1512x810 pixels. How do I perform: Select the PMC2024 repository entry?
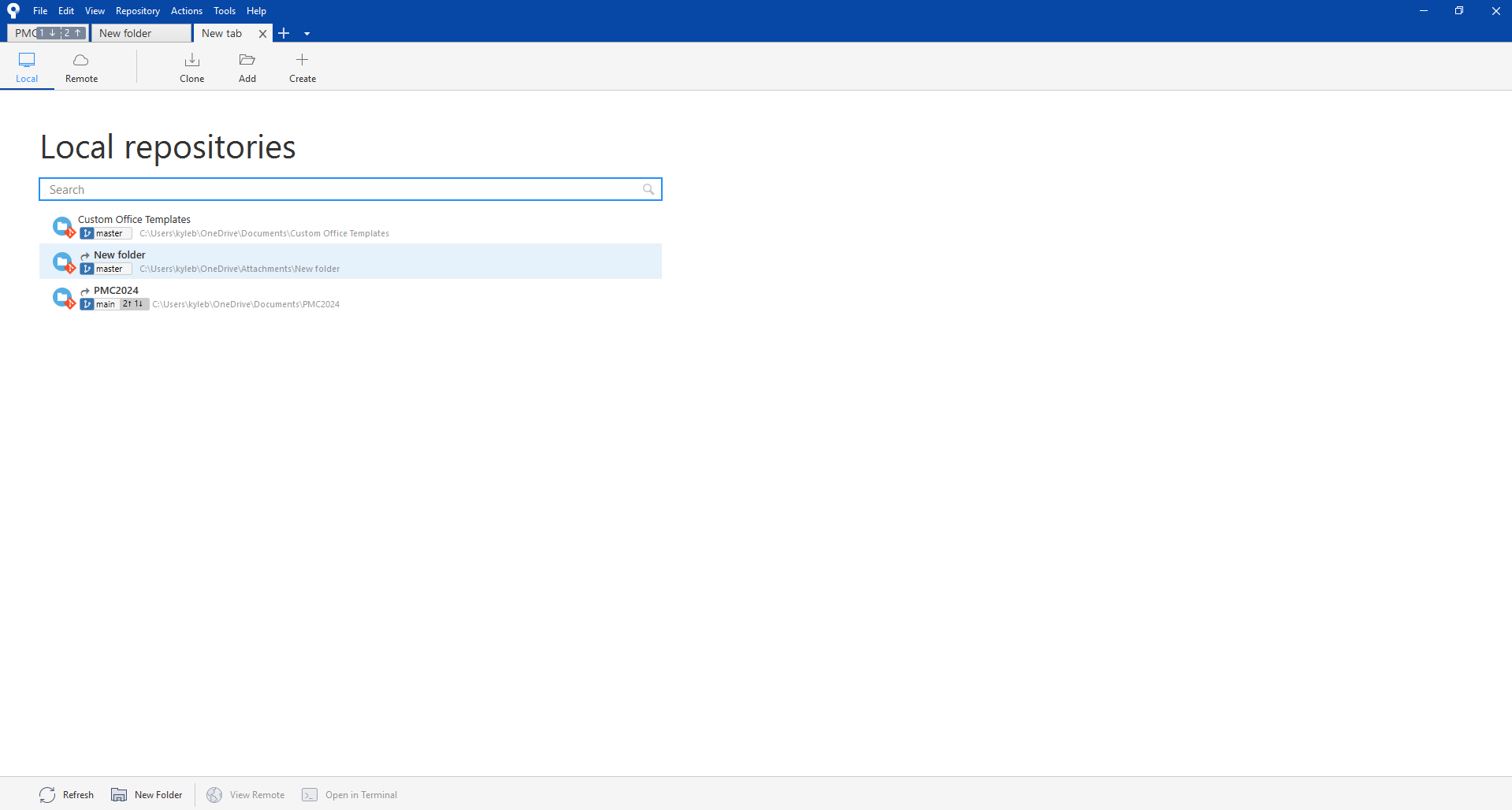[351, 297]
